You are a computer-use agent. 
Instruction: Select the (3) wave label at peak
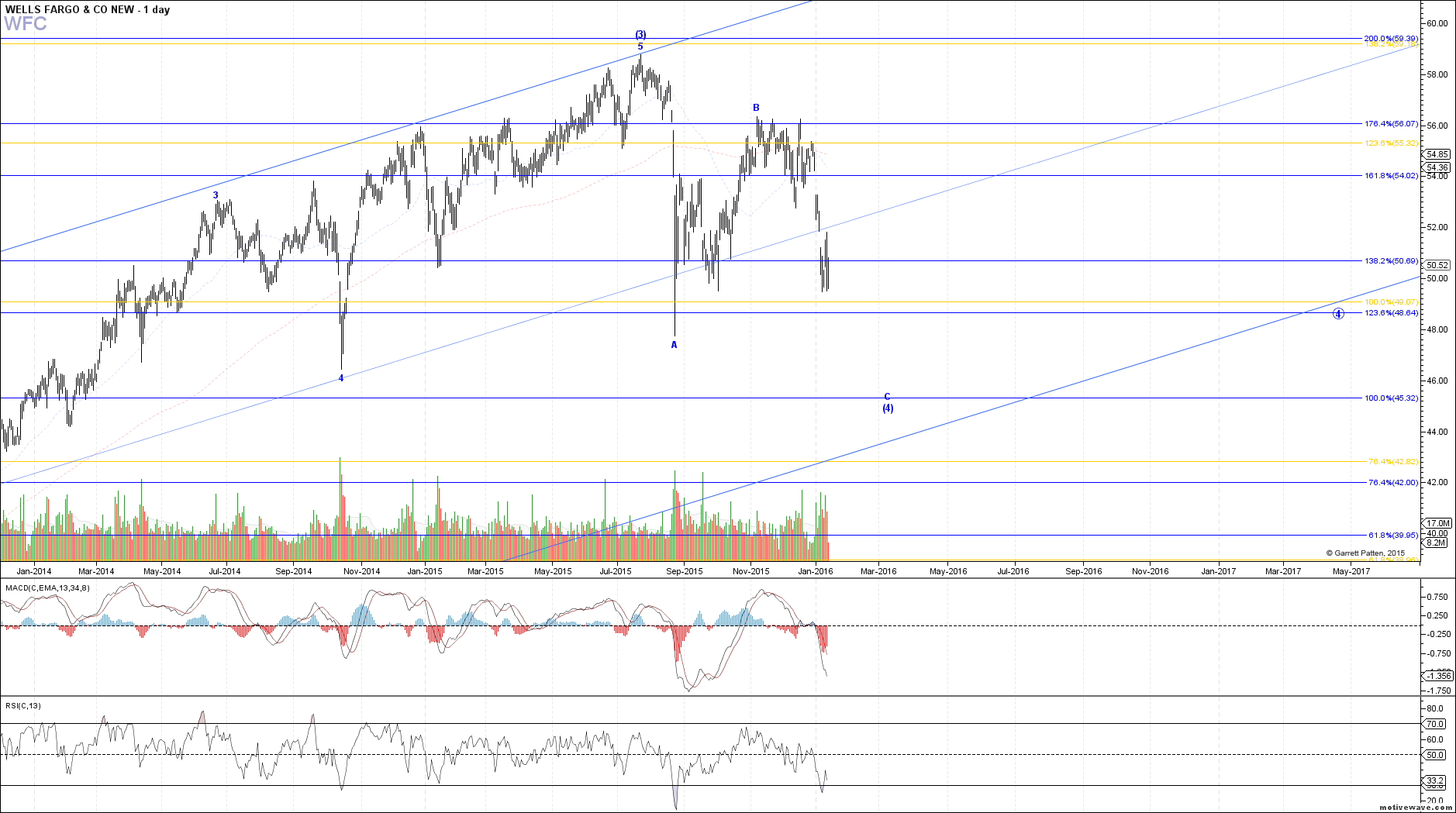point(640,35)
